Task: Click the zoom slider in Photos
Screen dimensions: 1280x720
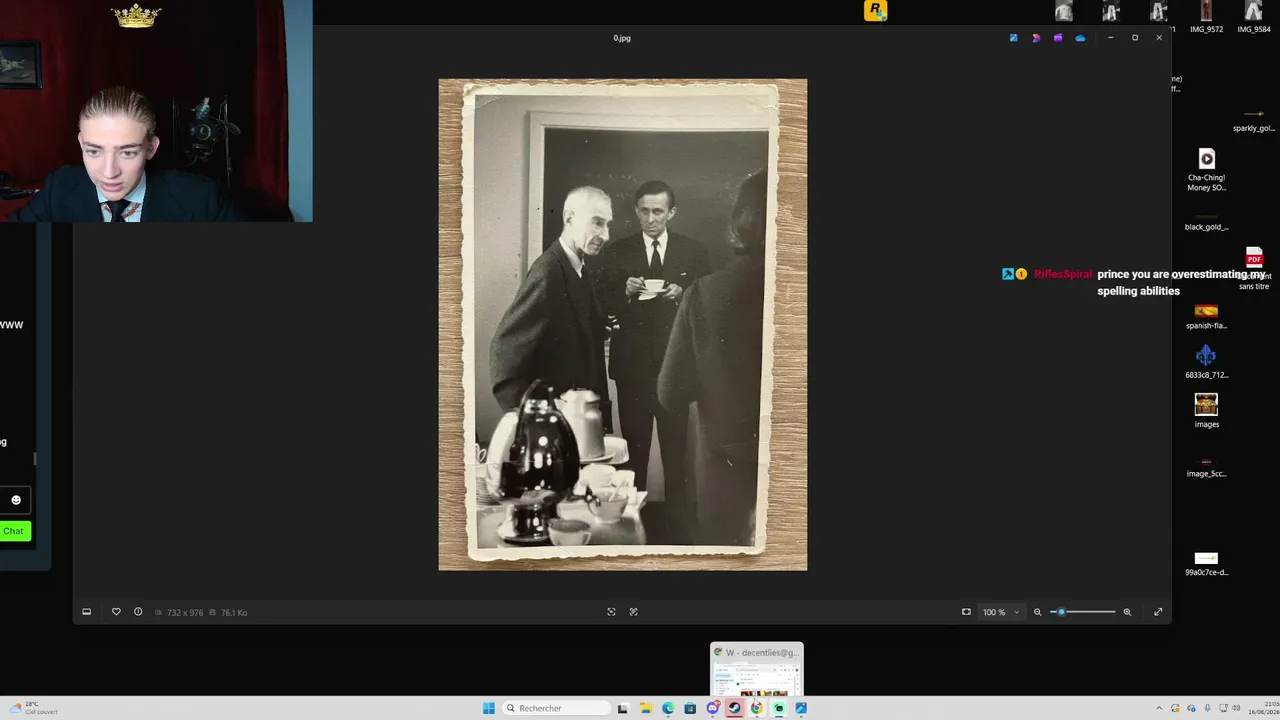Action: [1083, 612]
